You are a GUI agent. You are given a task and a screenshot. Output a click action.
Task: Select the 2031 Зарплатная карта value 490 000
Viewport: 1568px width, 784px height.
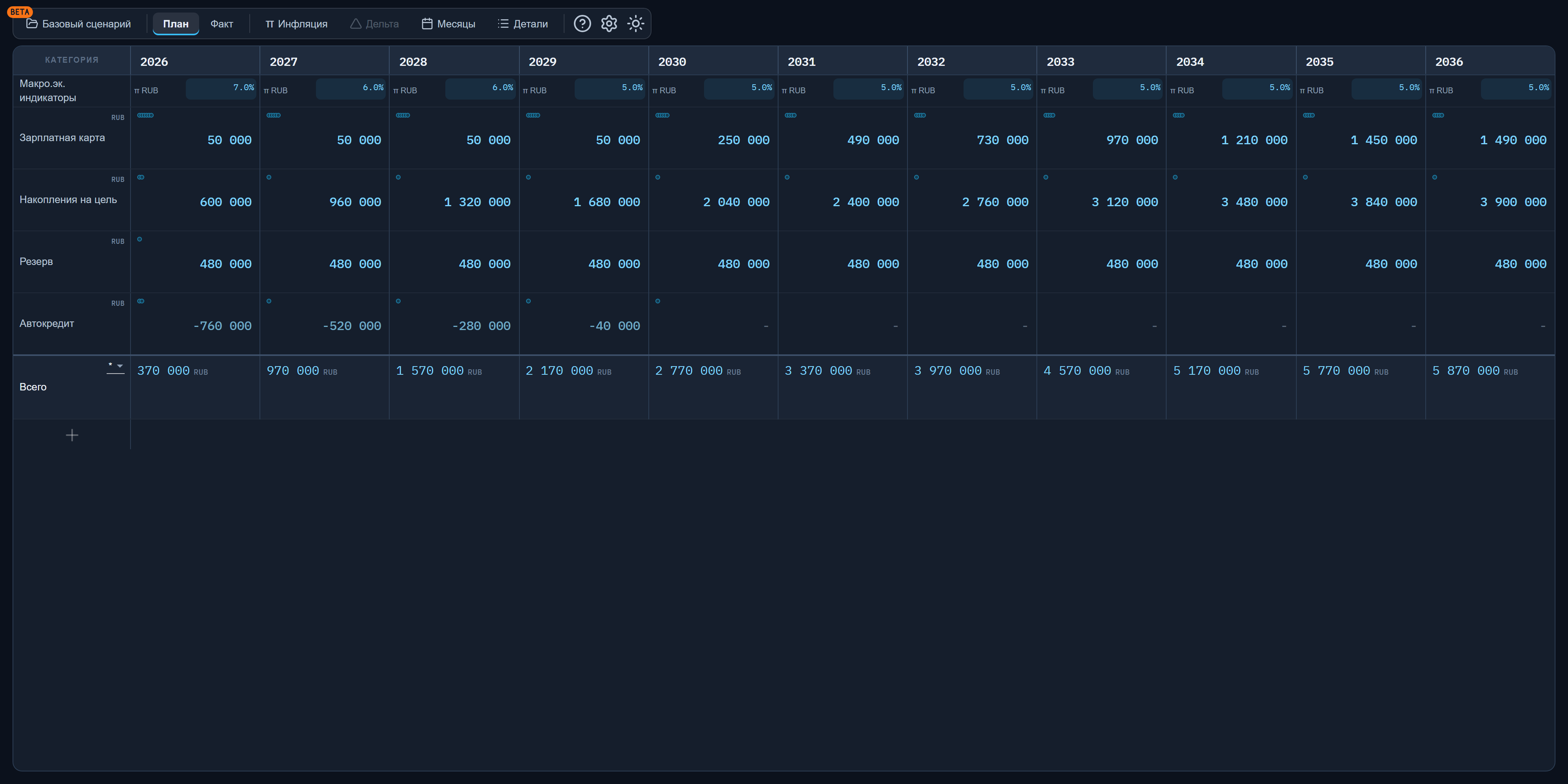coord(873,140)
